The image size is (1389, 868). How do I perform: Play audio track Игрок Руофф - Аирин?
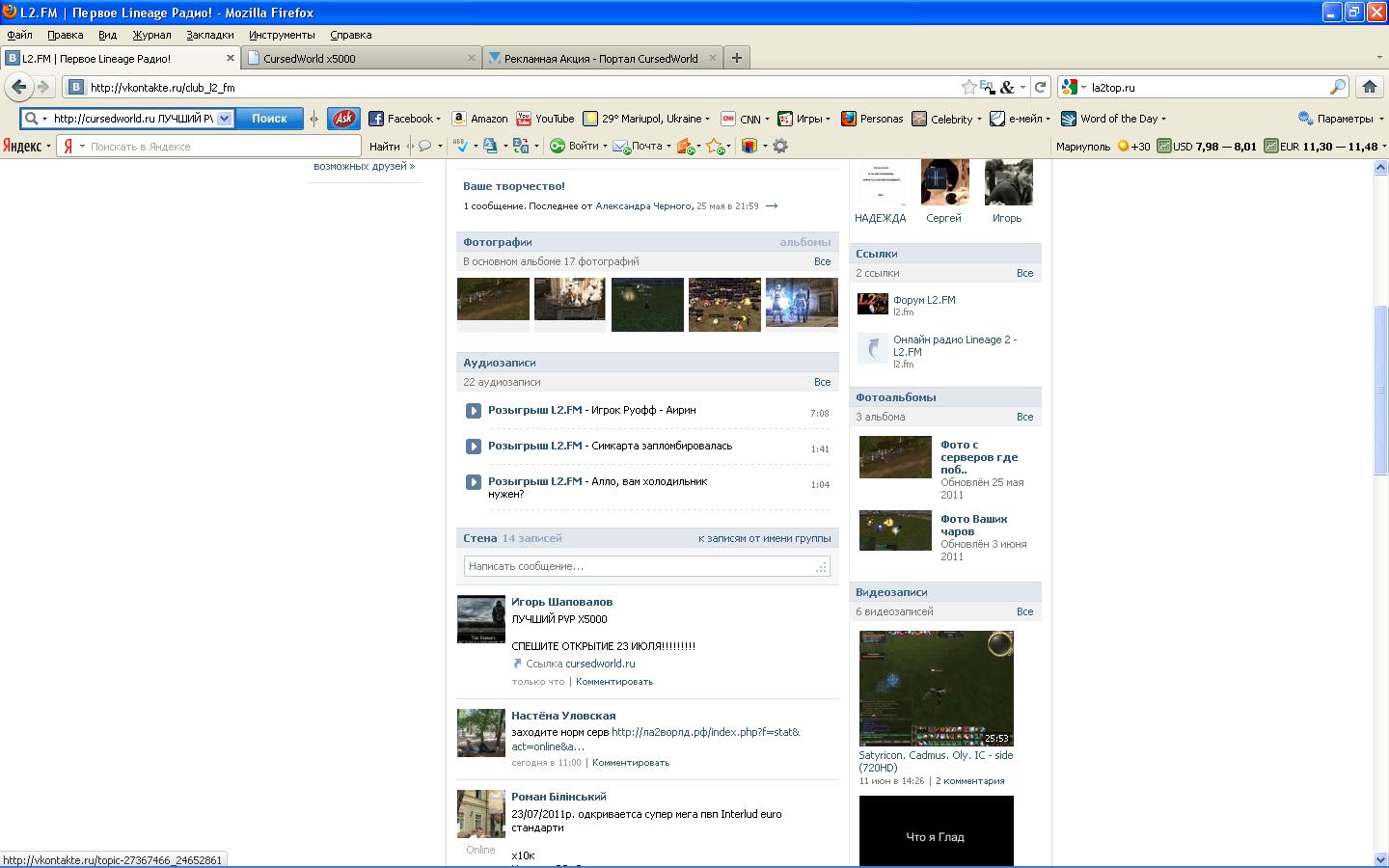[x=474, y=411]
